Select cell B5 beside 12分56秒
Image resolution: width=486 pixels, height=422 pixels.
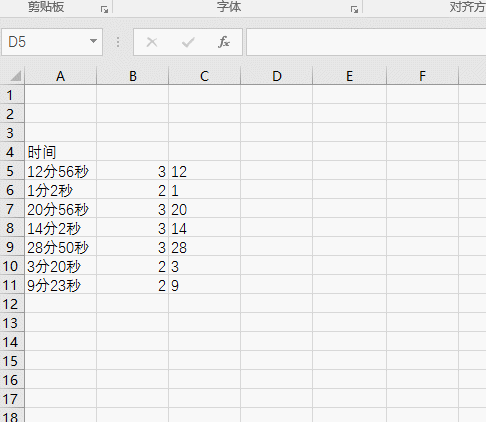[x=133, y=171]
